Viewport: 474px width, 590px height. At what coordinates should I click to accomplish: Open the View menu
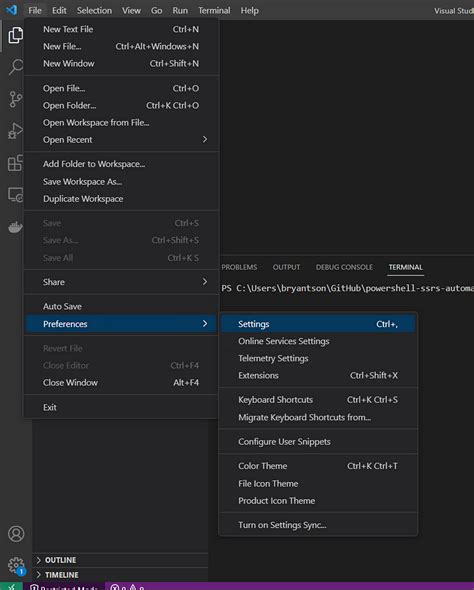131,11
